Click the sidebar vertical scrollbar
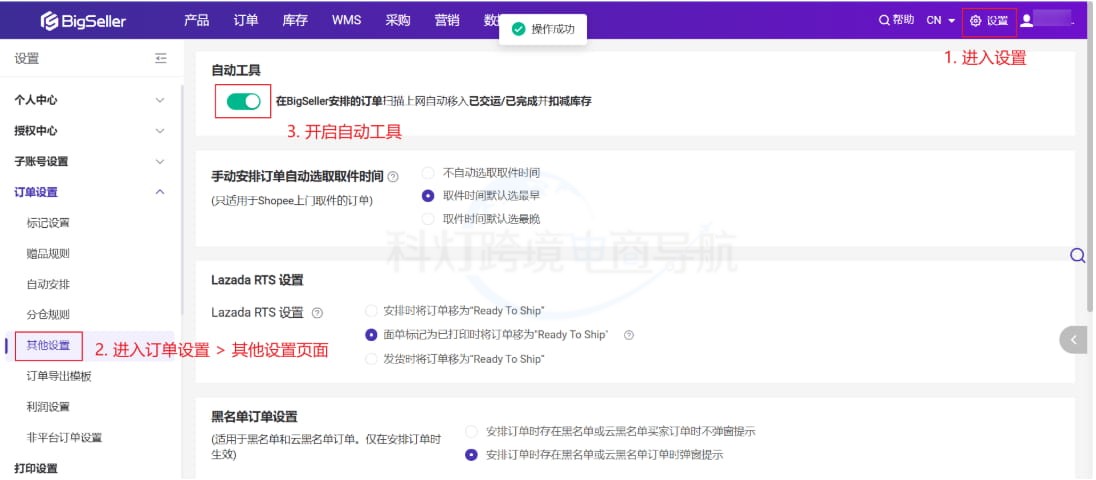The image size is (1096, 480). pyautogui.click(x=181, y=199)
